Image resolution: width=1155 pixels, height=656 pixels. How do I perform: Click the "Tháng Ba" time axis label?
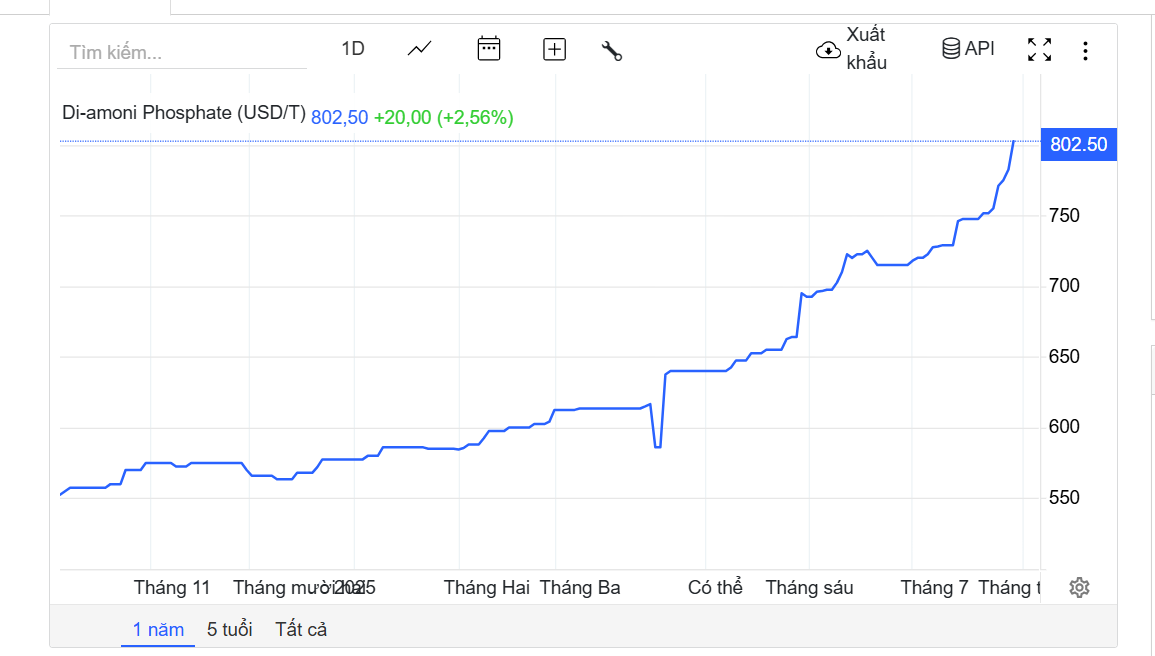point(580,588)
